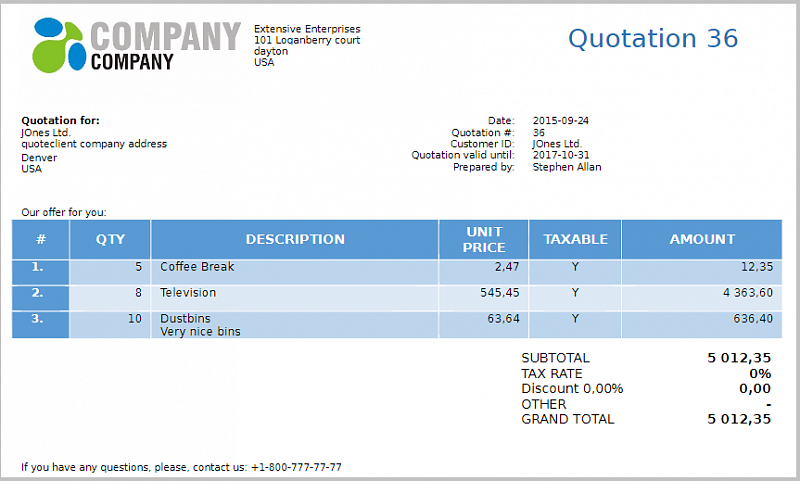Select the amount 636,40 for Dustbins

coord(752,319)
